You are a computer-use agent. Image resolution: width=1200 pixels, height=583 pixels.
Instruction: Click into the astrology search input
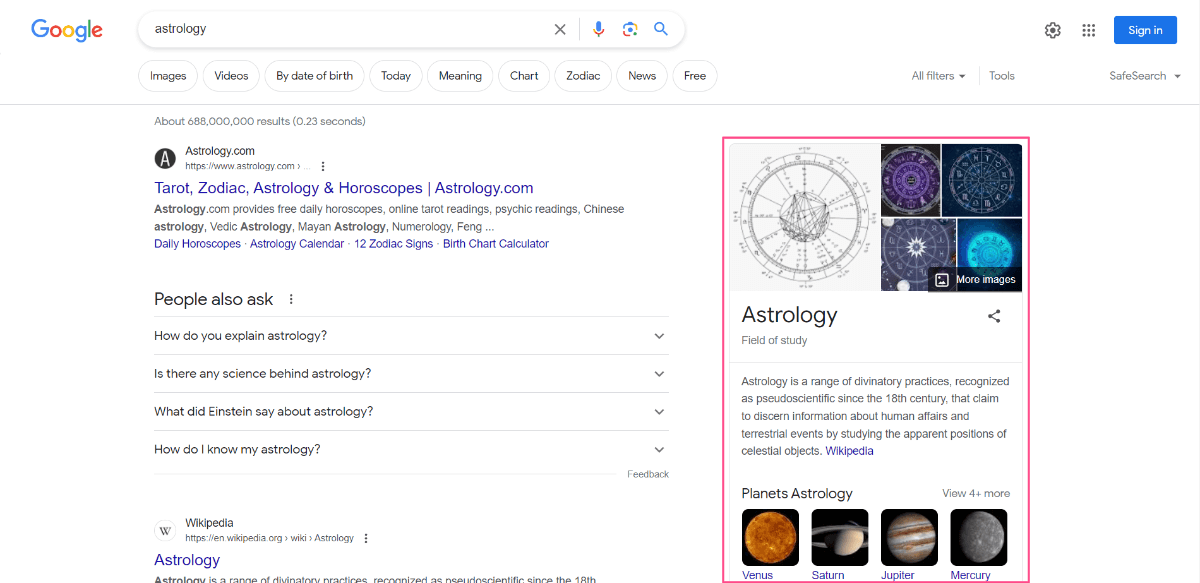345,29
